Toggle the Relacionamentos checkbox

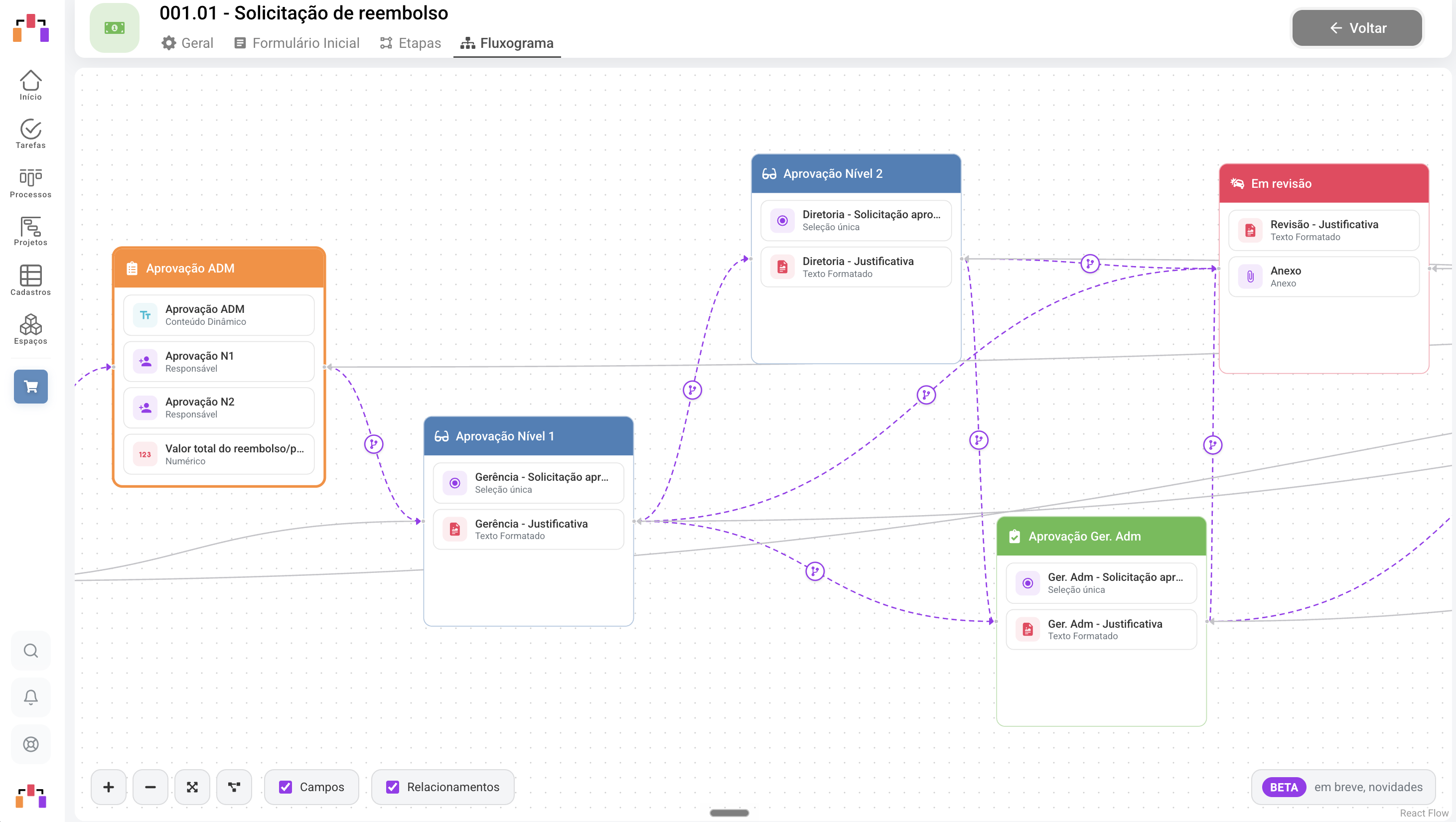[392, 787]
